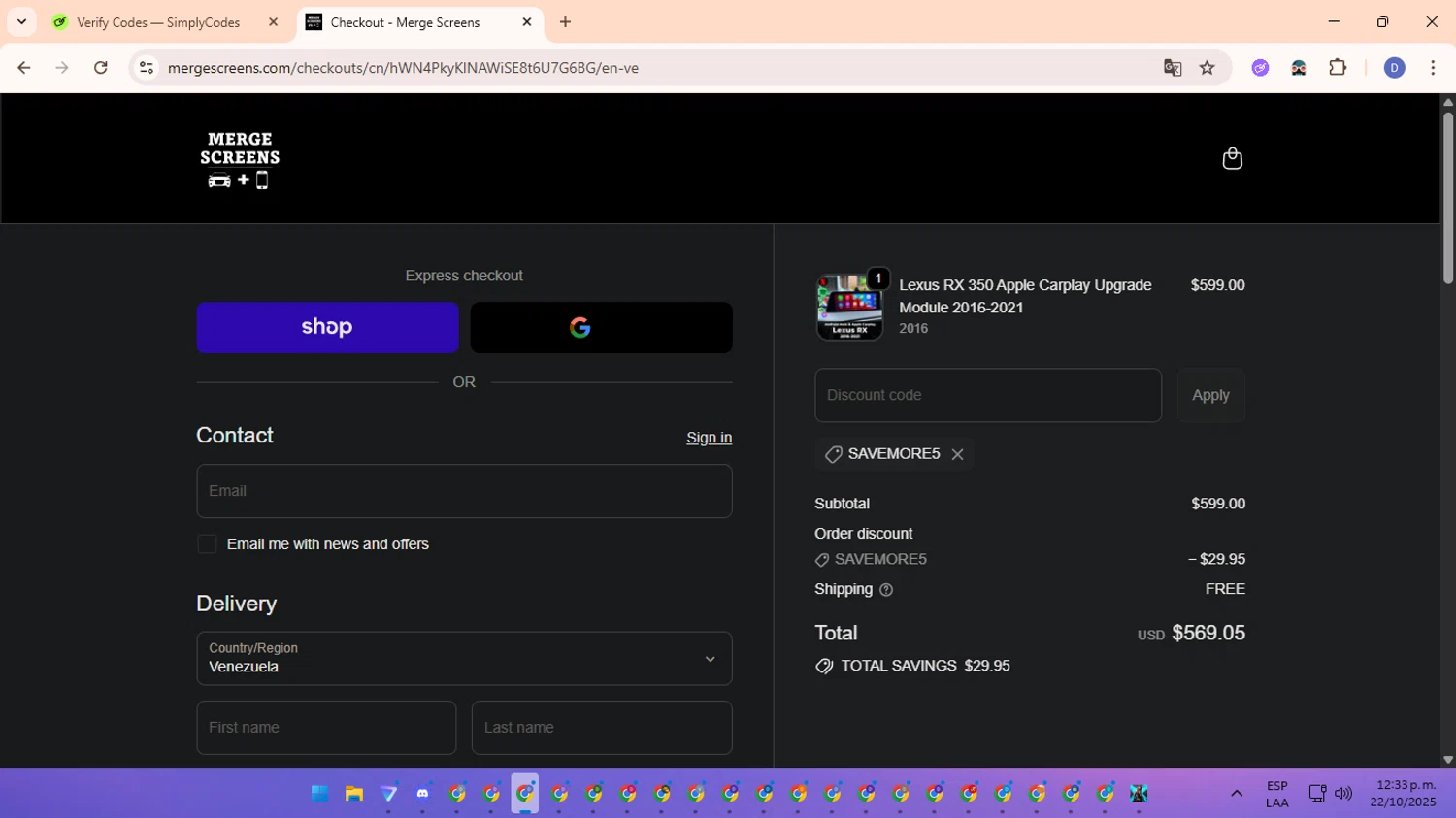Image resolution: width=1456 pixels, height=818 pixels.
Task: Remove the SAVEMORE5 discount code
Action: click(957, 454)
